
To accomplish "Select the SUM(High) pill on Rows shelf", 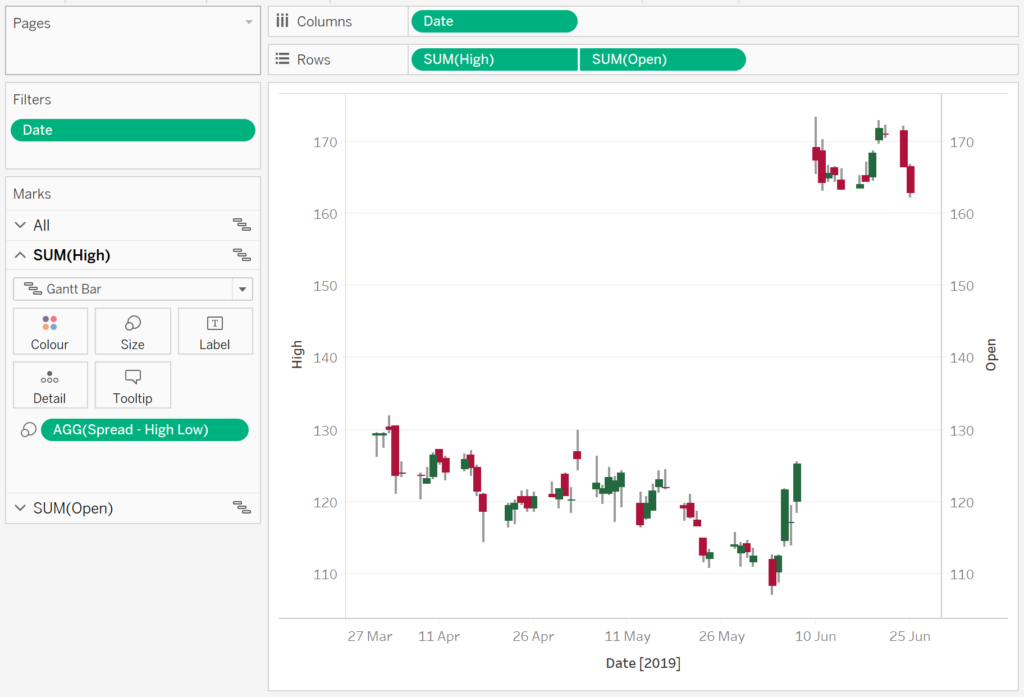I will (494, 59).
